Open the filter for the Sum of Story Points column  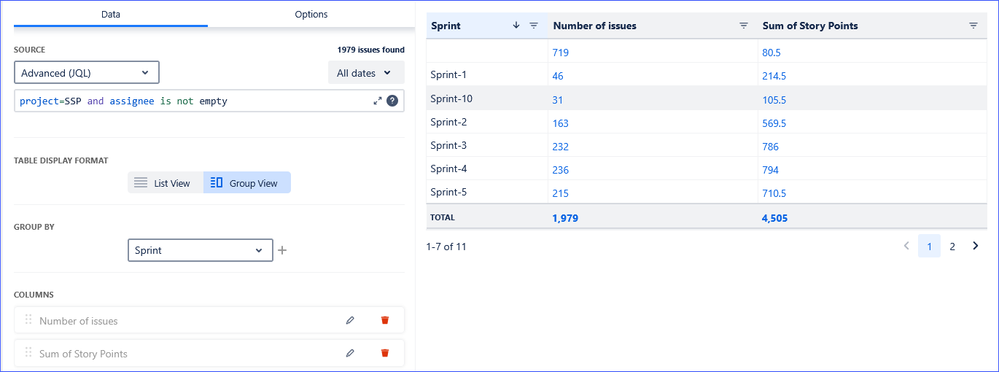[x=973, y=25]
